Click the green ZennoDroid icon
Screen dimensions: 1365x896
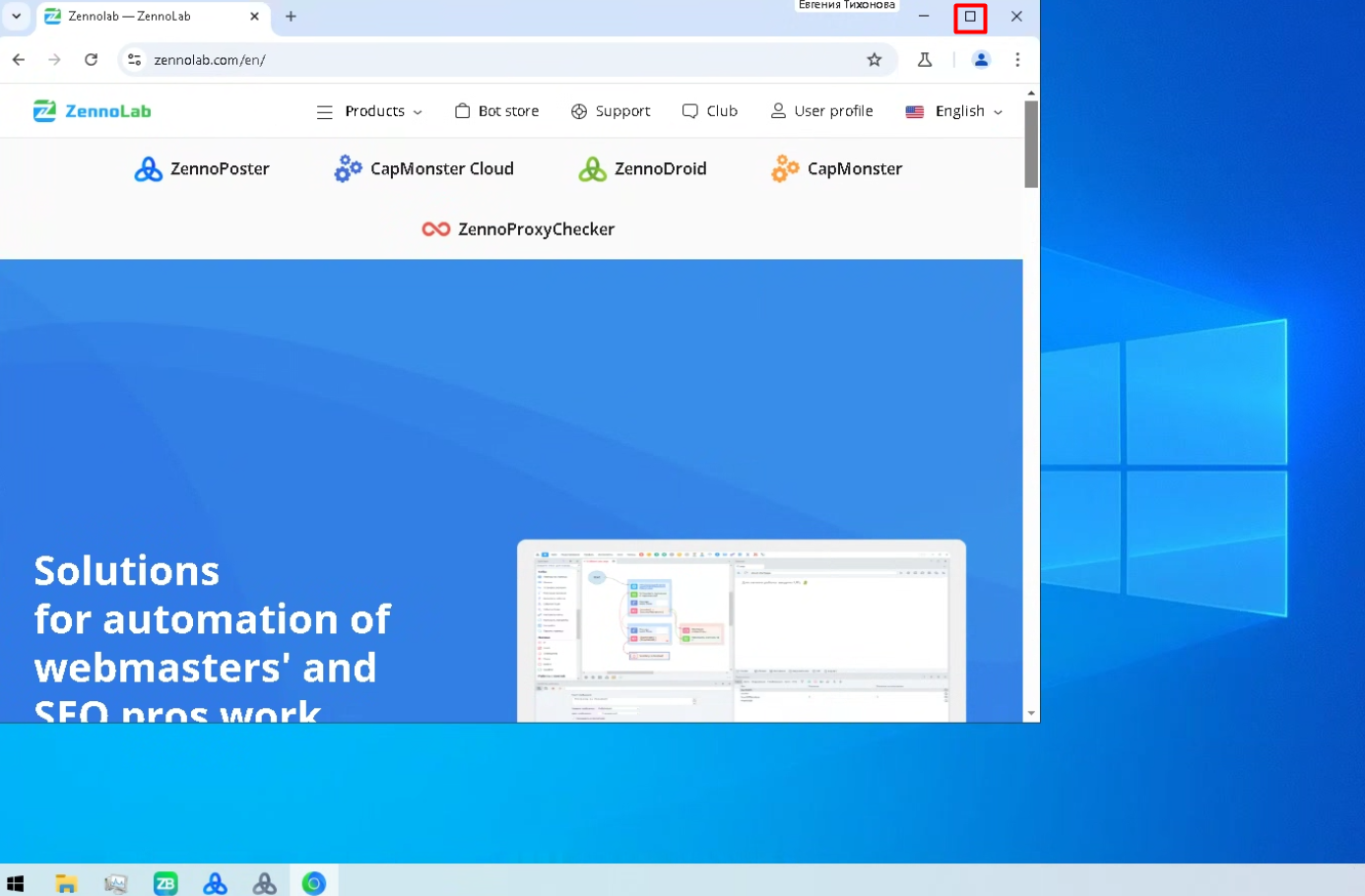click(x=593, y=169)
